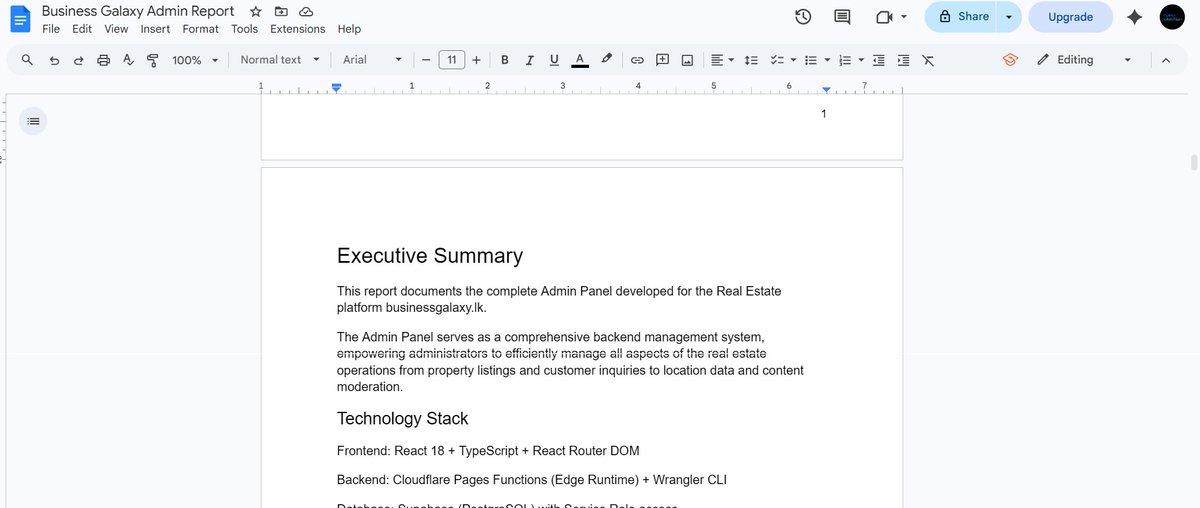
Task: Open the Extensions menu
Action: pos(297,29)
